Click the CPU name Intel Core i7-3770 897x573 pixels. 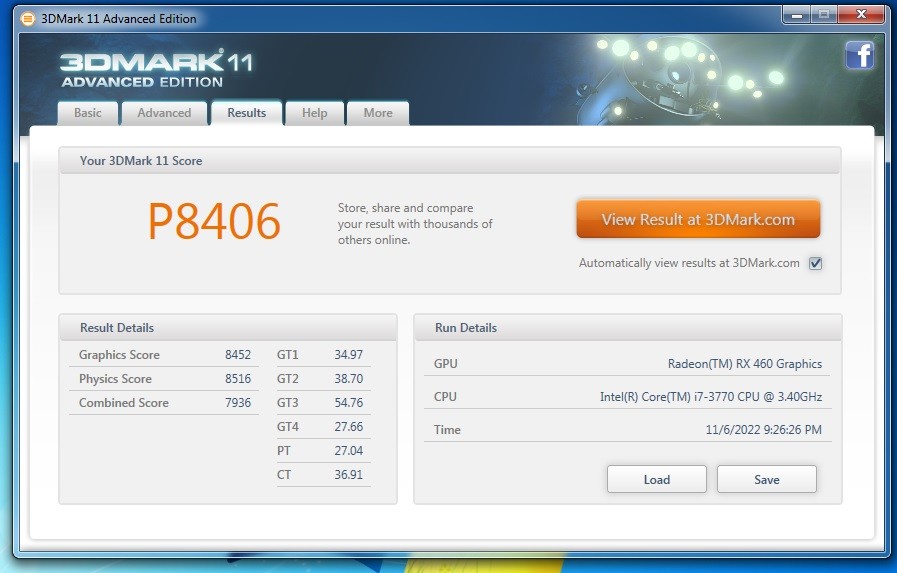(x=711, y=397)
